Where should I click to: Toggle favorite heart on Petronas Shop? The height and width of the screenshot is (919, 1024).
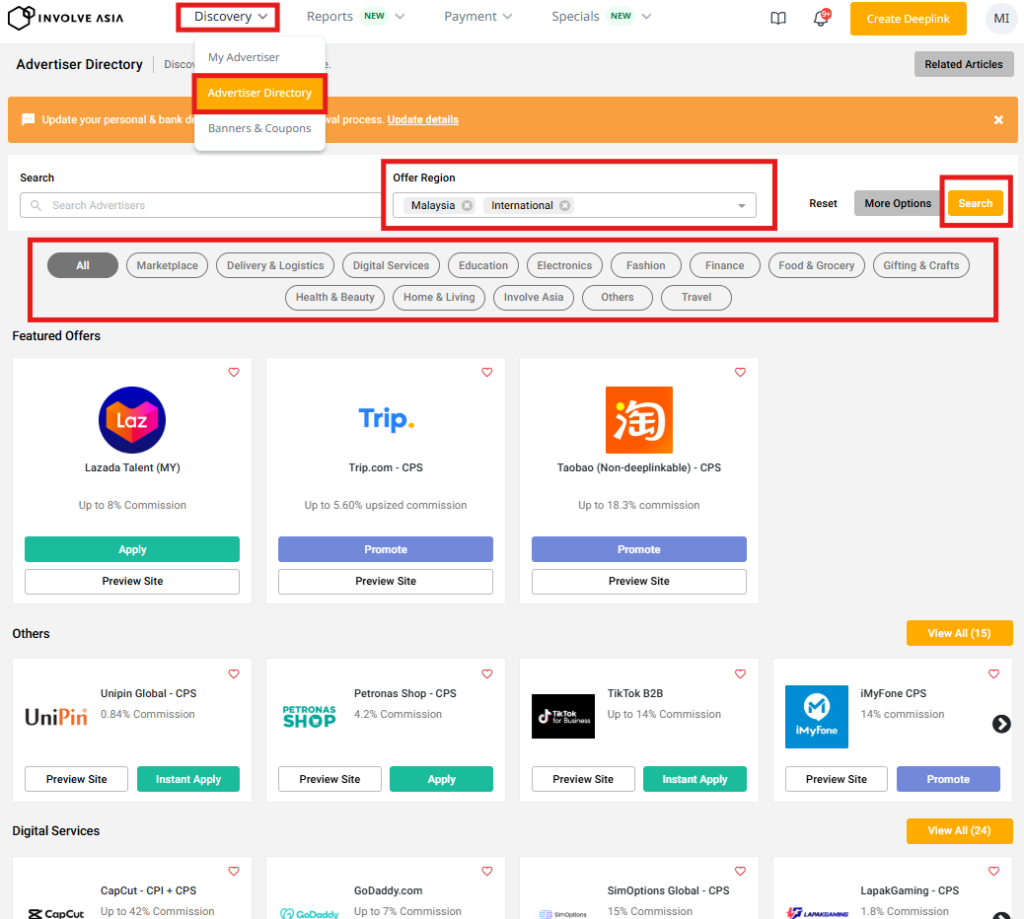[487, 674]
